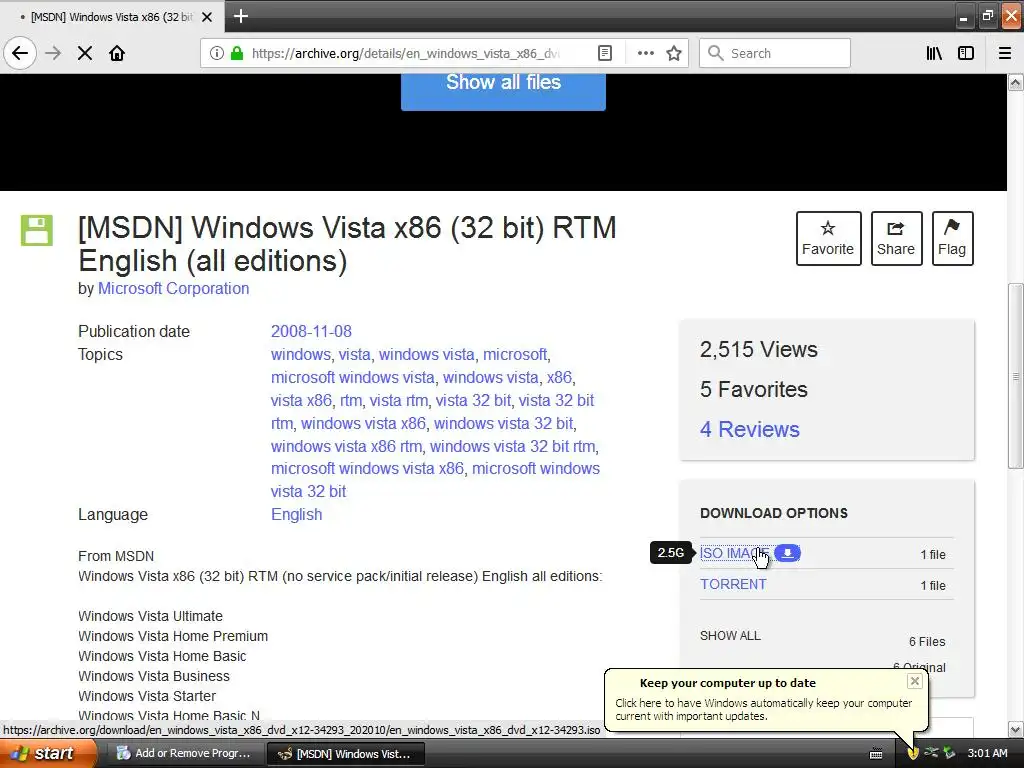The image size is (1024, 768).
Task: Open the 'microsoft' topic link
Action: [x=515, y=355]
